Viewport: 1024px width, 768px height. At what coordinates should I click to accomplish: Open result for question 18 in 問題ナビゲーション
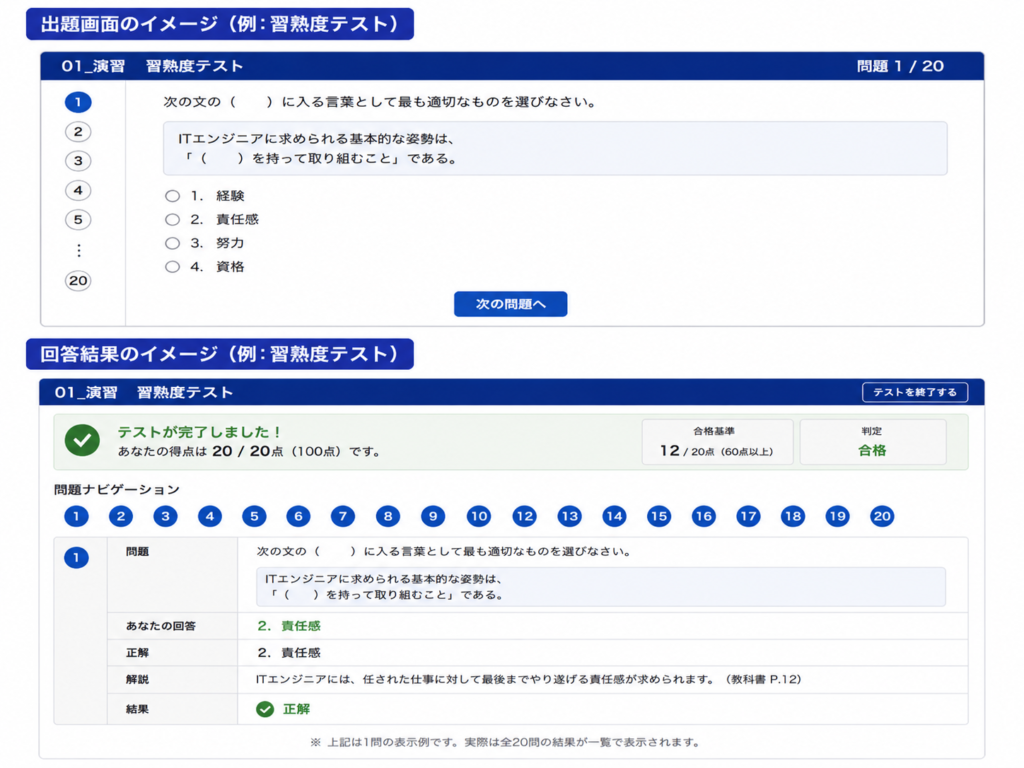793,517
